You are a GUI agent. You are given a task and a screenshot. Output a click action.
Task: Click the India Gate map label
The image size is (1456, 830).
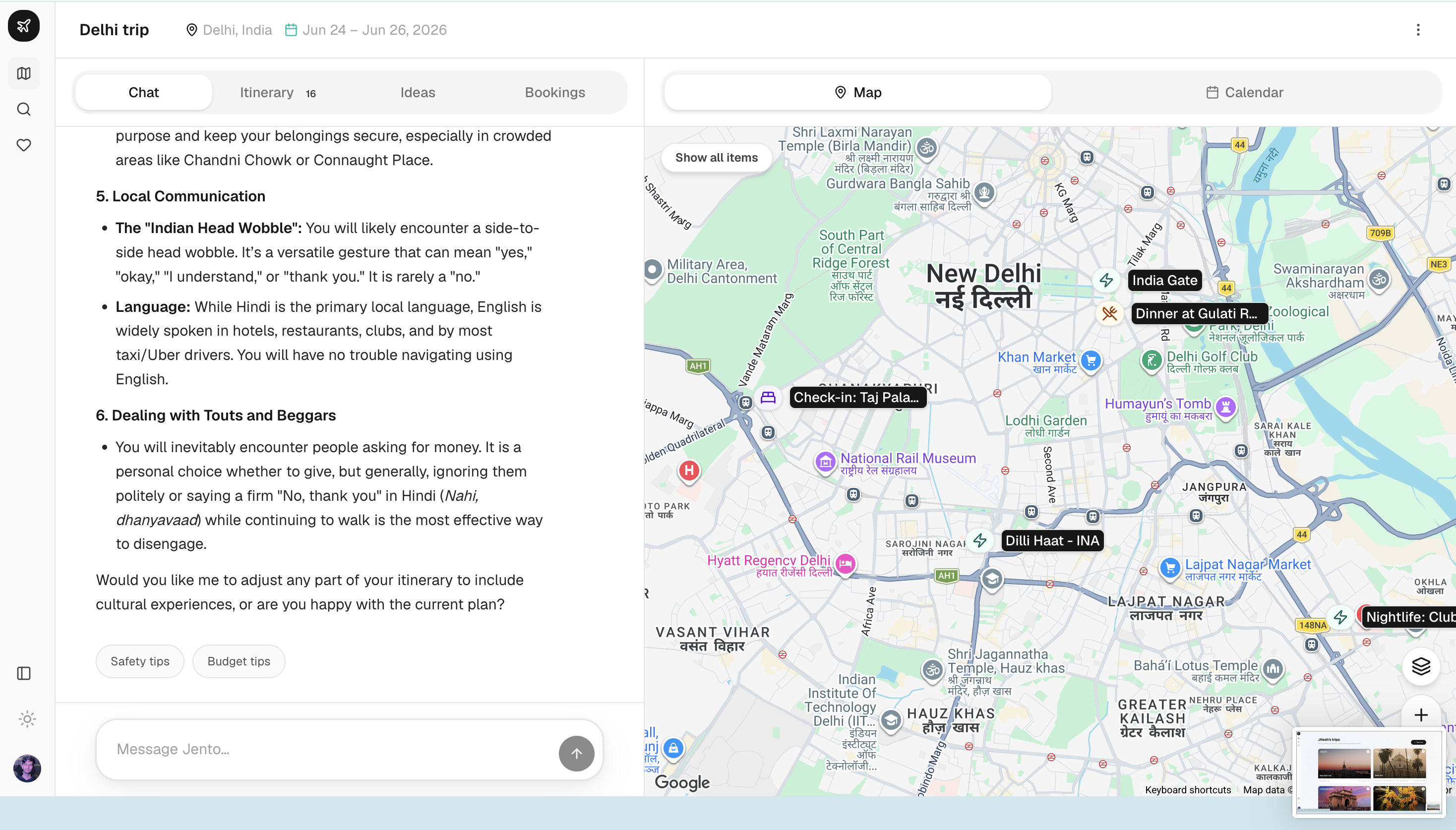tap(1165, 280)
